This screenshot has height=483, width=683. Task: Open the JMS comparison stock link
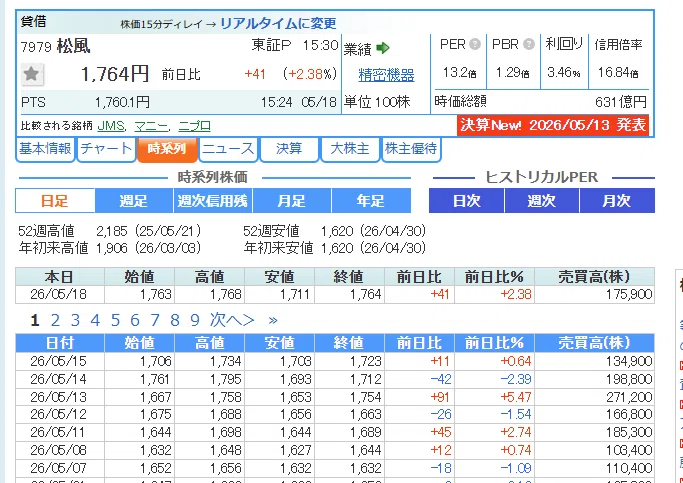111,126
